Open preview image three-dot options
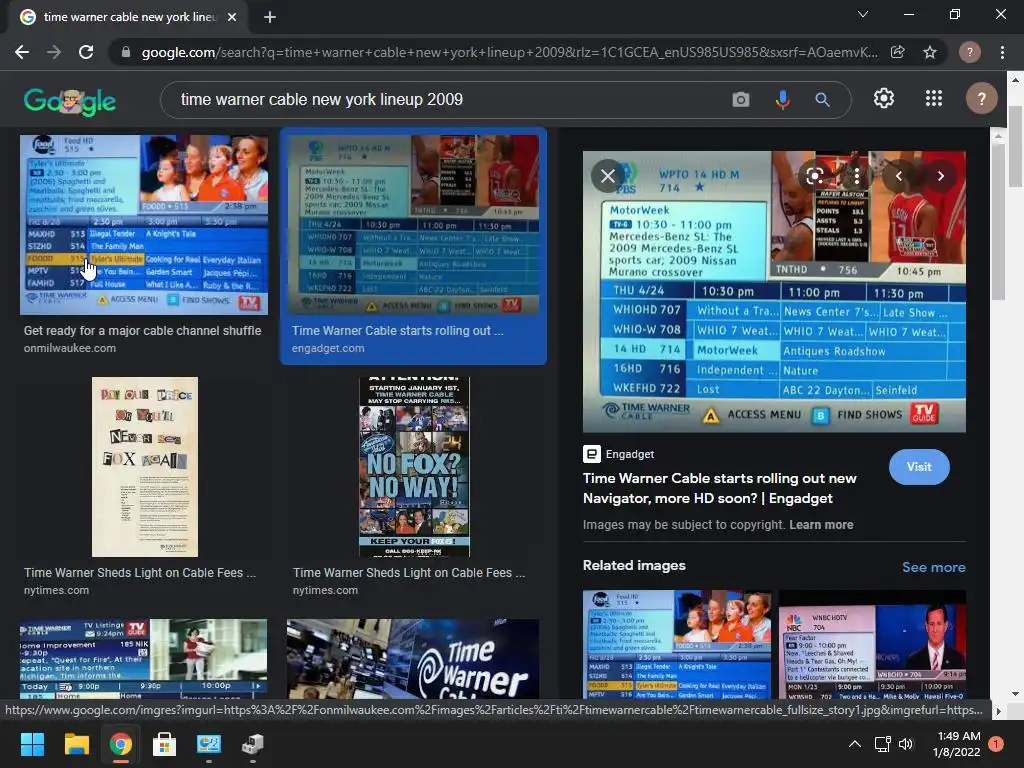The image size is (1024, 768). pyautogui.click(x=856, y=176)
